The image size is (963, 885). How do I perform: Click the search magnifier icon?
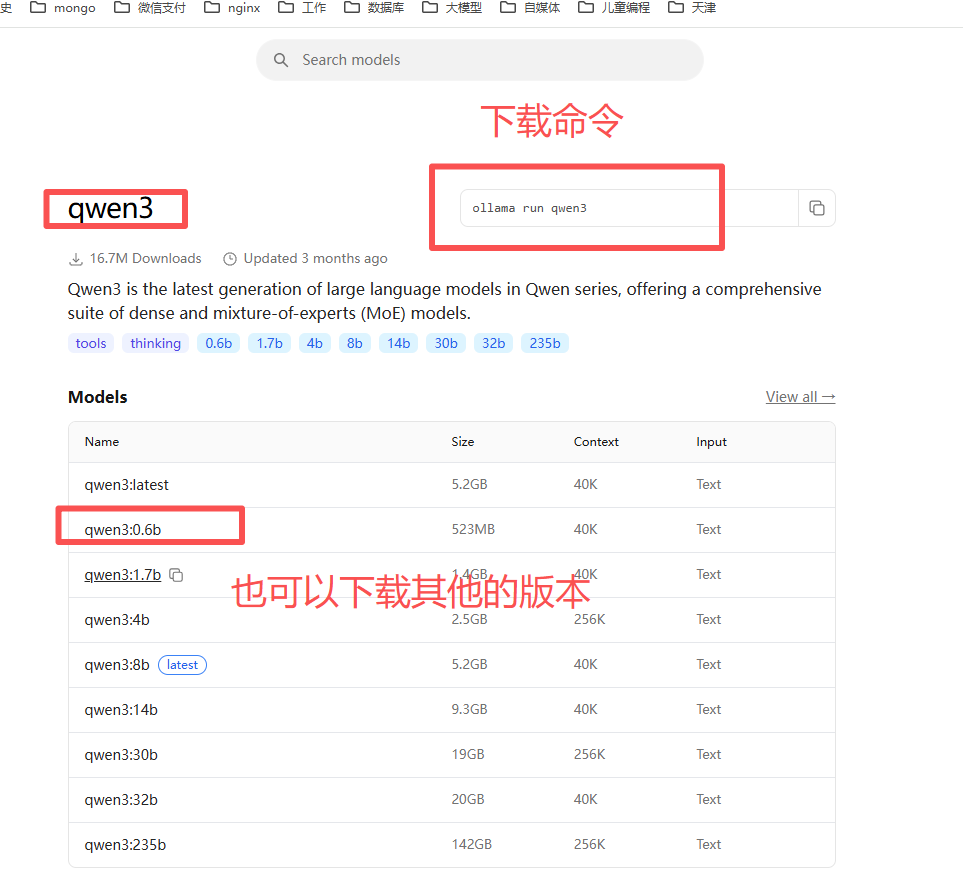pyautogui.click(x=281, y=60)
